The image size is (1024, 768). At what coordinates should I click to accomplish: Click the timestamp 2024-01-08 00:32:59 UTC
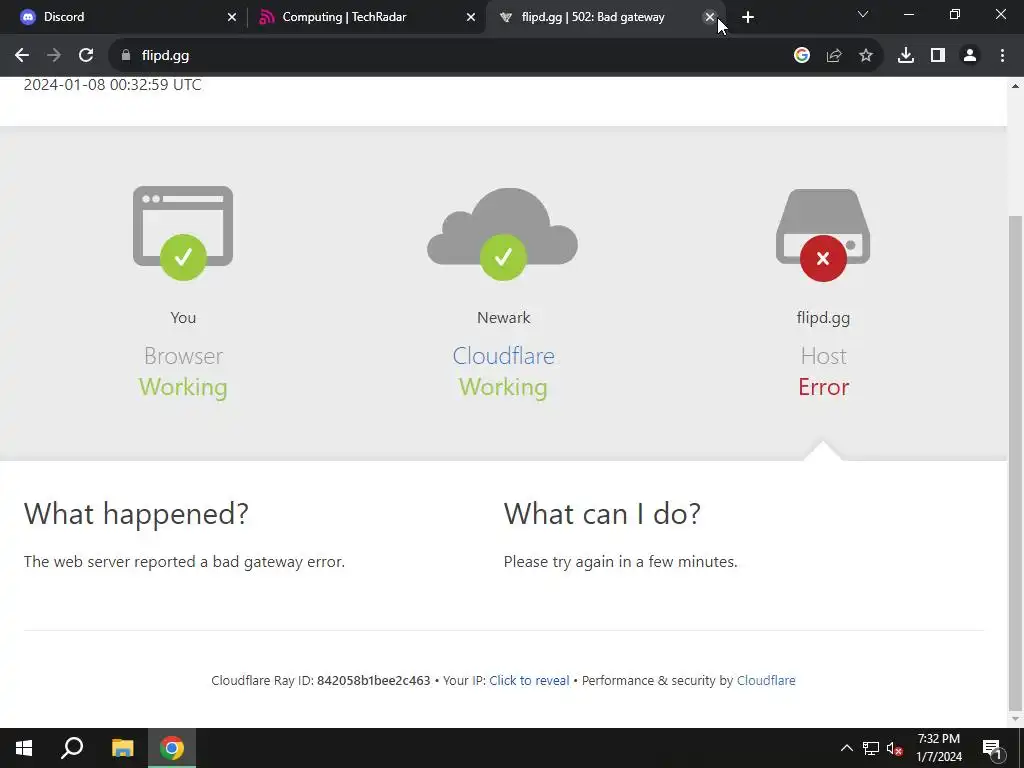112,85
